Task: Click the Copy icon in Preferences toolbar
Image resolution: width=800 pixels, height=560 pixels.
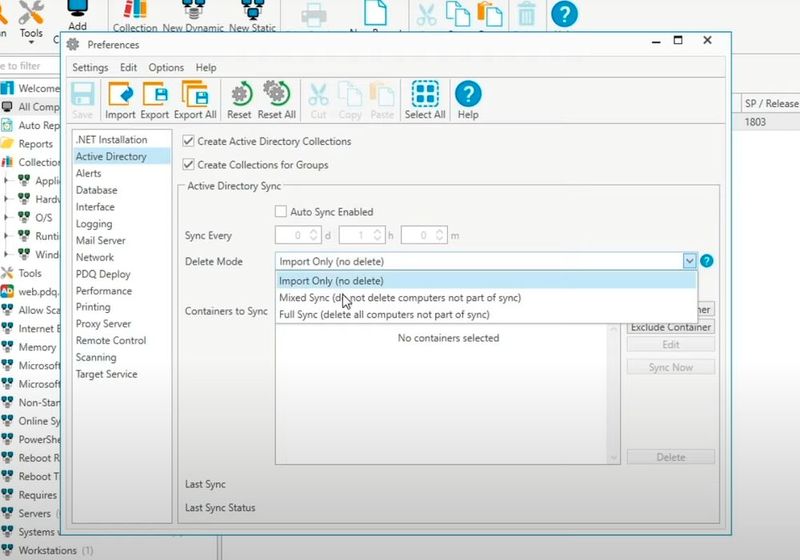Action: click(350, 95)
